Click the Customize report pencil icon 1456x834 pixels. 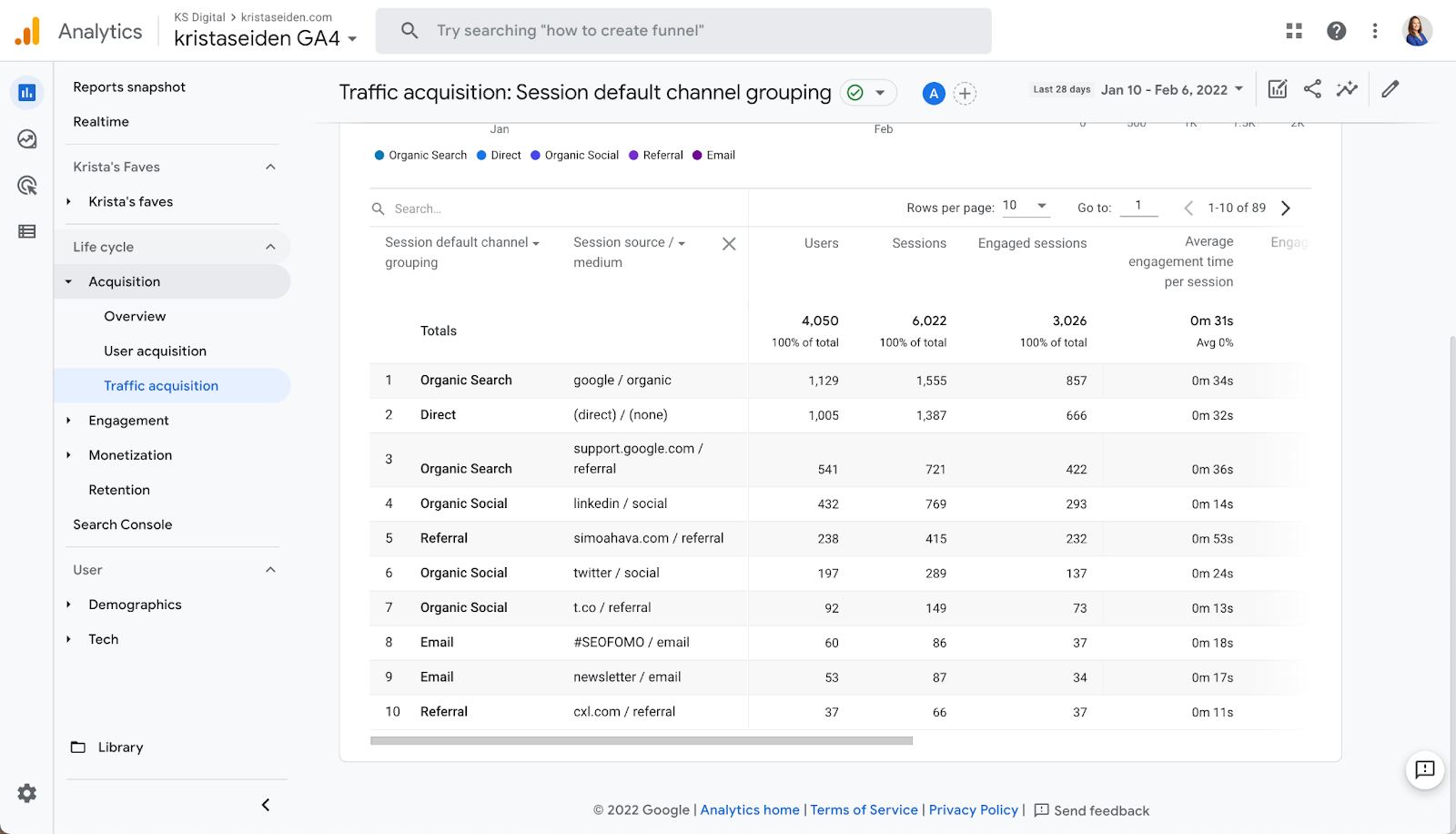1390,89
